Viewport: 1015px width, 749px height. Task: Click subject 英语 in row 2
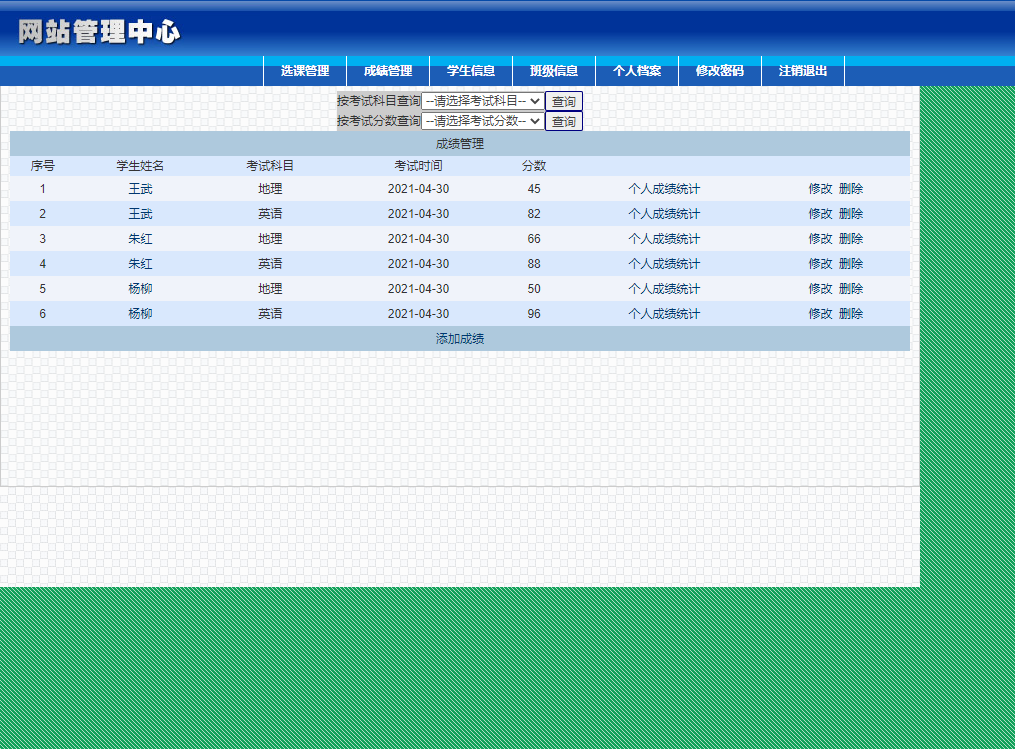tap(270, 214)
